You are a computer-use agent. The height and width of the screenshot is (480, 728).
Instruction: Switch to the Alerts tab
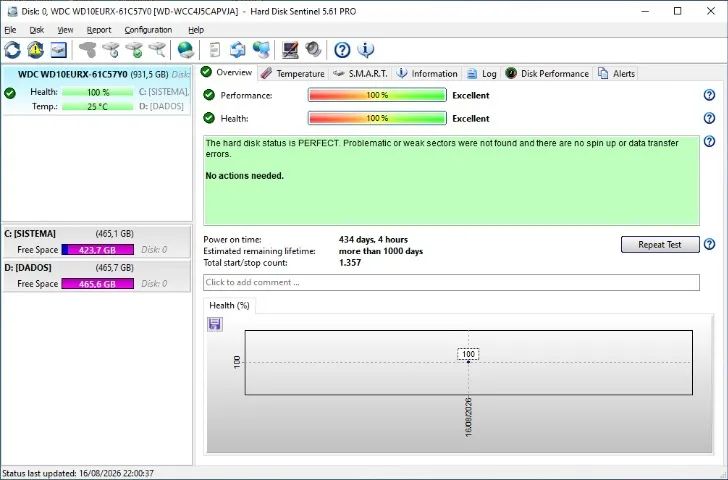[x=617, y=73]
